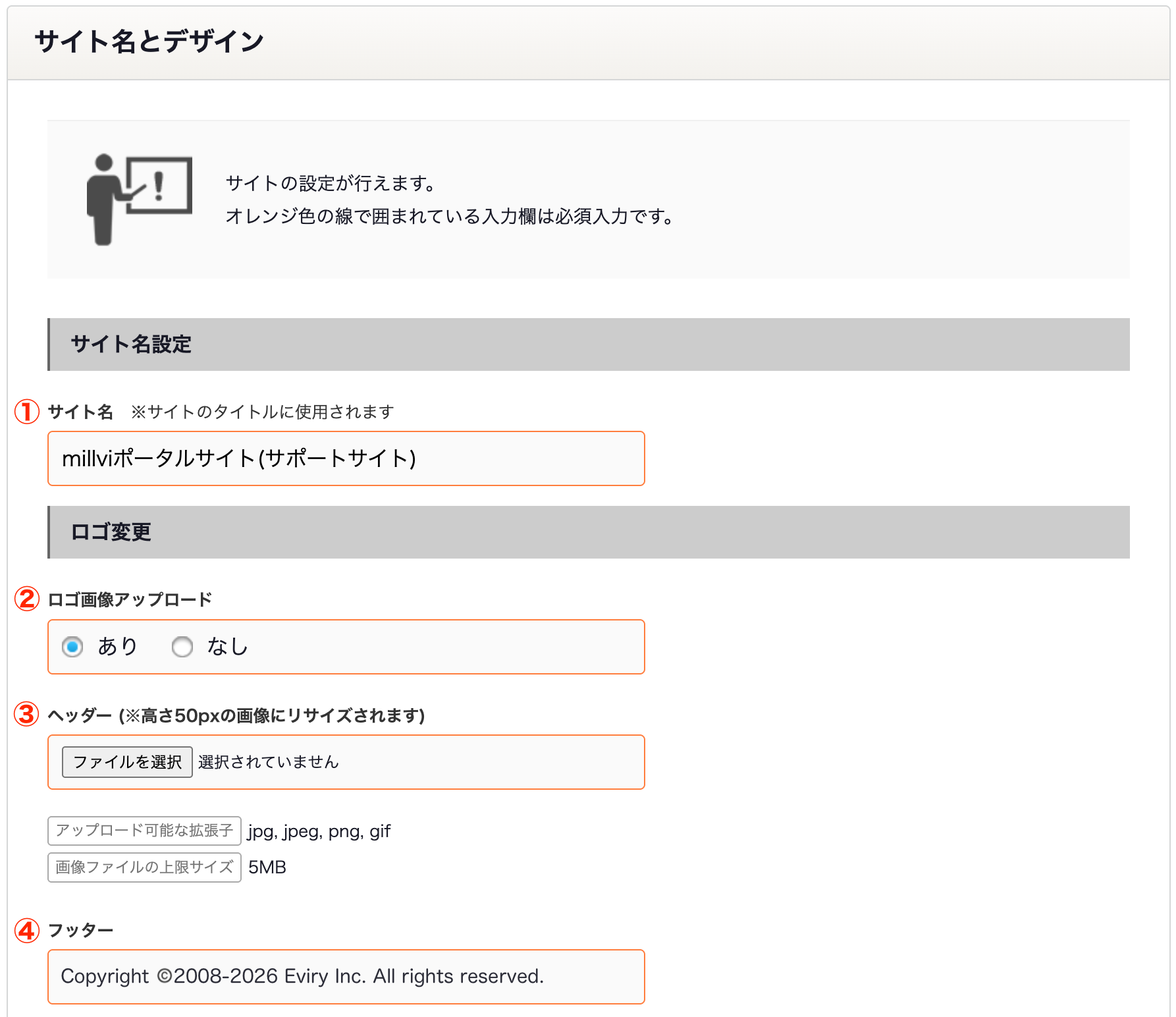The image size is (1176, 1017).
Task: Click the アップロード可能な拡張子 label
Action: click(144, 831)
